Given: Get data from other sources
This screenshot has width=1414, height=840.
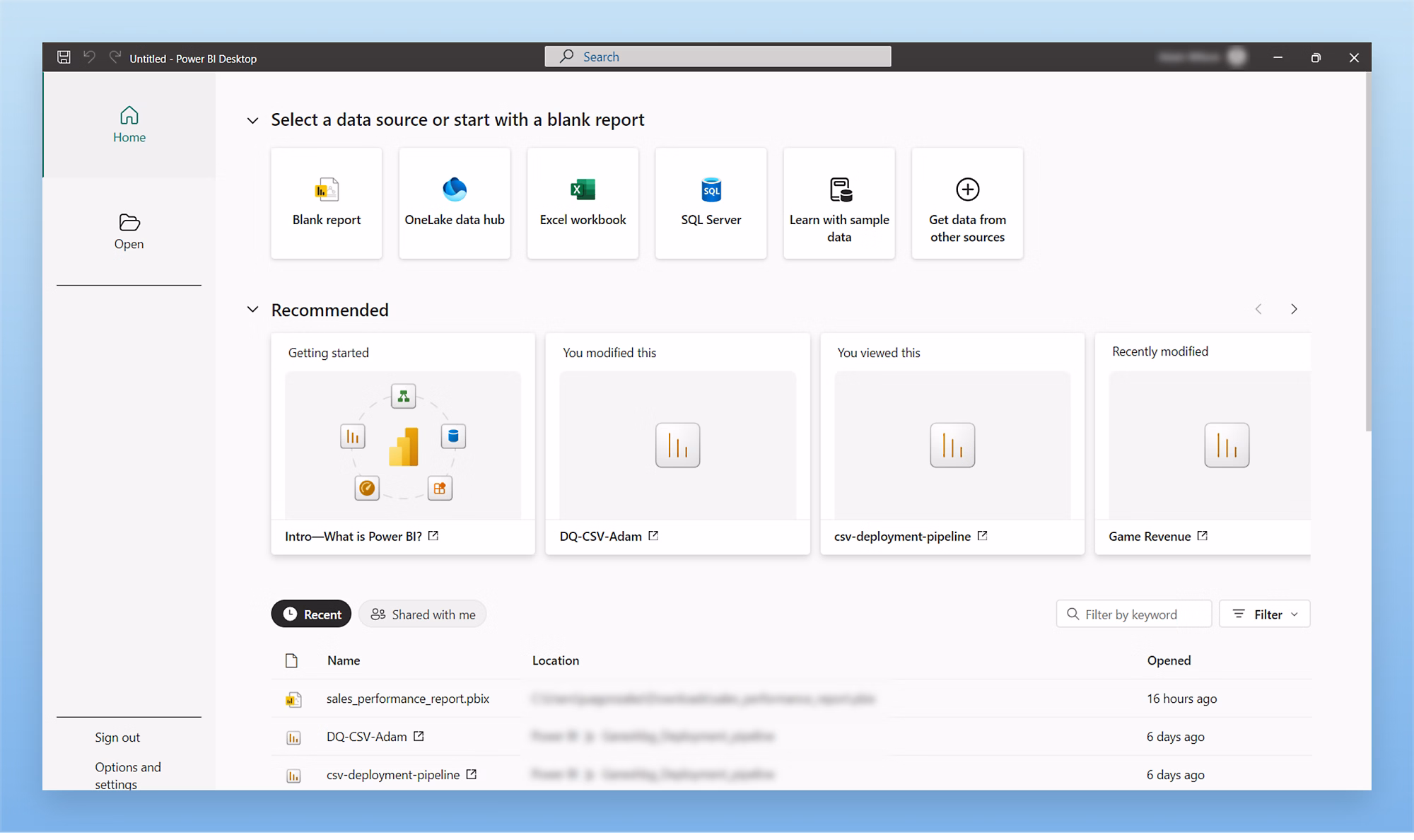Looking at the screenshot, I should [966, 203].
